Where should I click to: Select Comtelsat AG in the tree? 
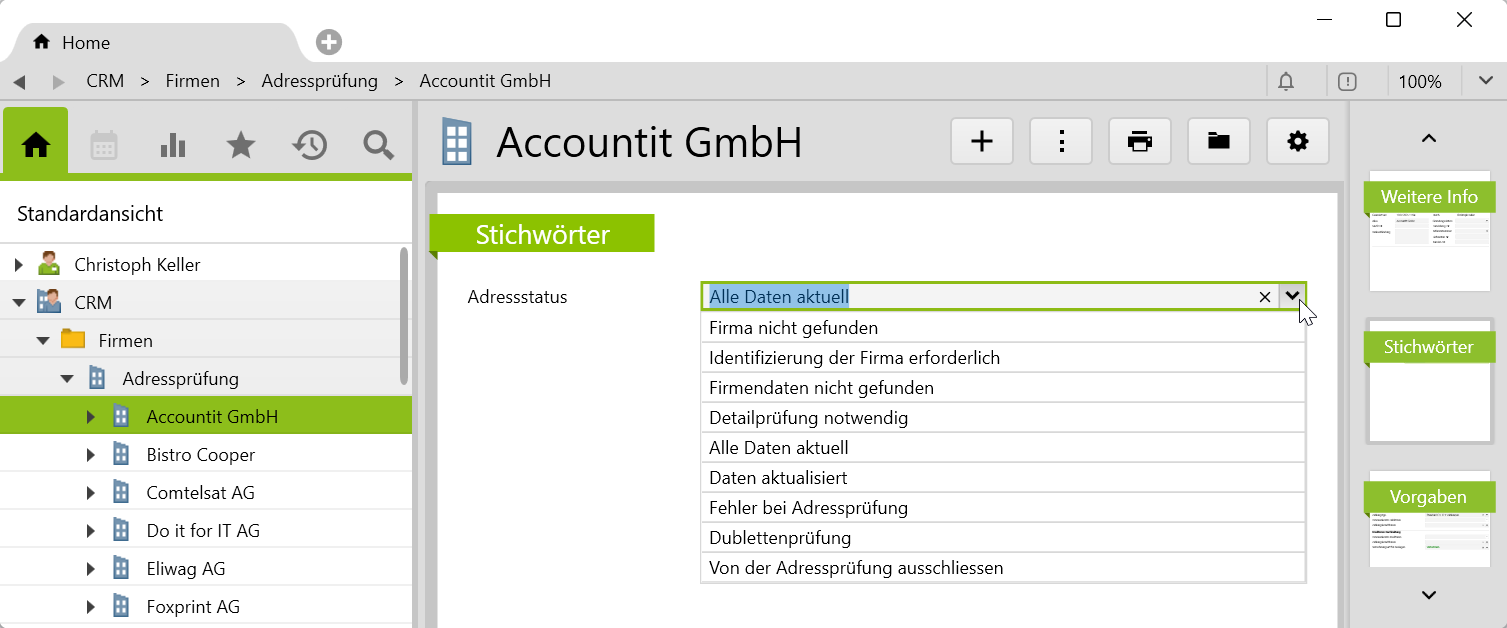200,493
